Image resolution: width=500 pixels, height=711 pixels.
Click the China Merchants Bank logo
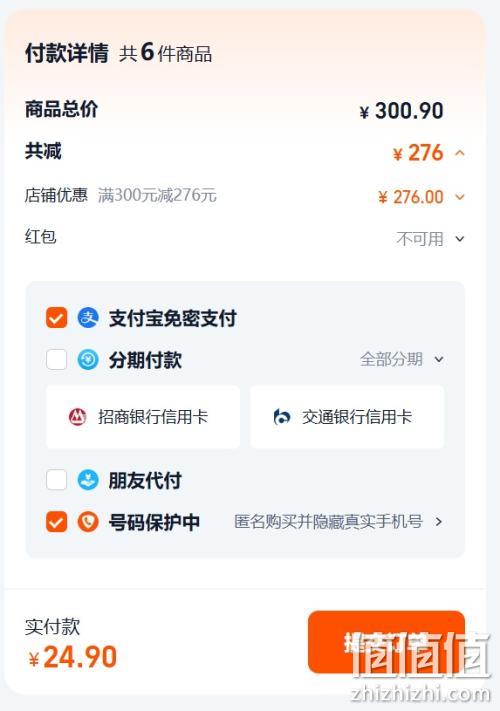78,416
